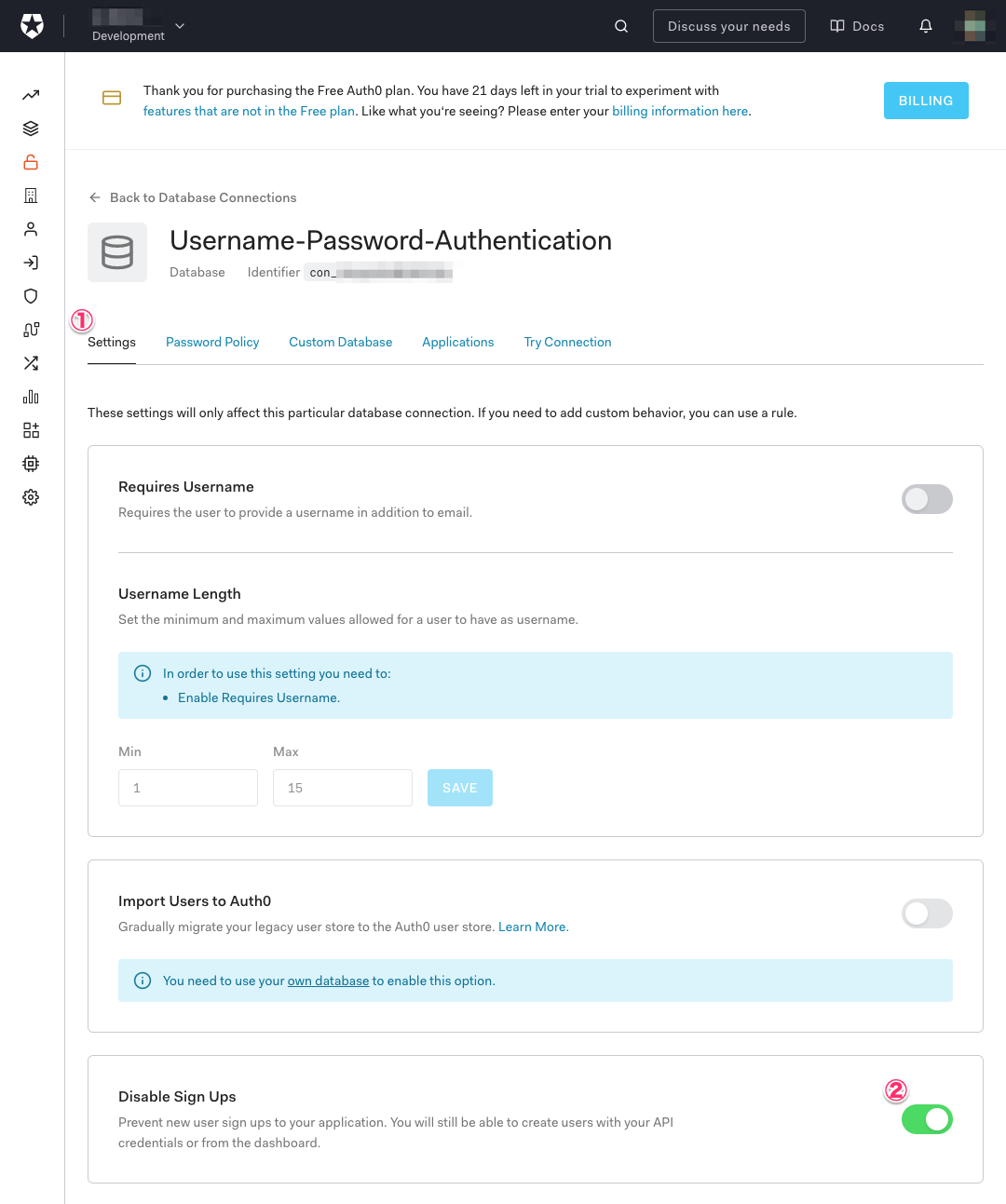Click the search magnifier icon
This screenshot has width=1006, height=1204.
pyautogui.click(x=621, y=26)
